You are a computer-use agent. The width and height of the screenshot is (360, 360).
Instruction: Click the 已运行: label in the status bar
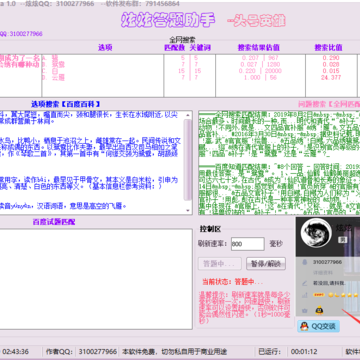point(270,352)
